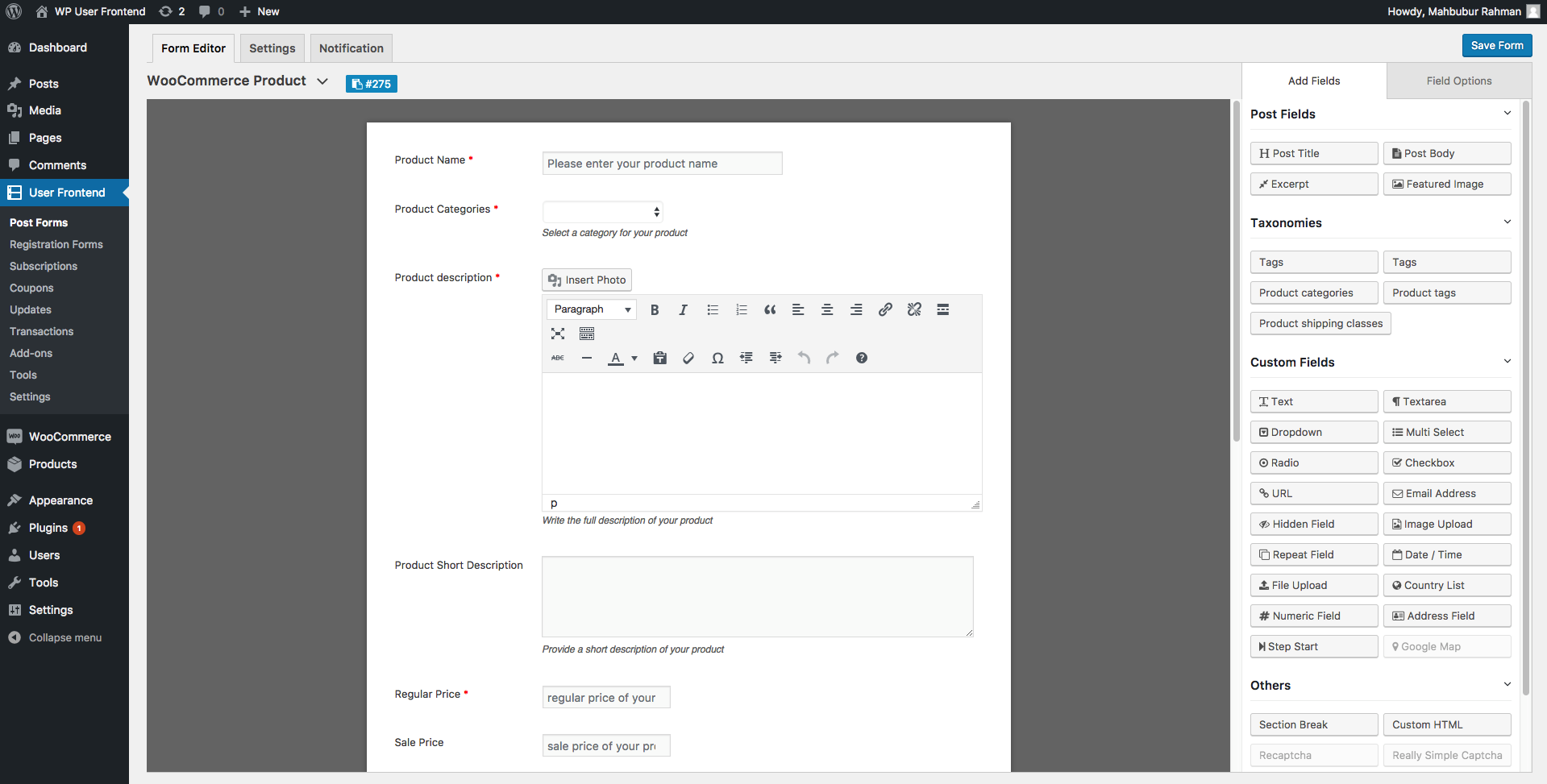This screenshot has width=1547, height=784.
Task: Click Paste as text icon
Action: pyautogui.click(x=660, y=358)
